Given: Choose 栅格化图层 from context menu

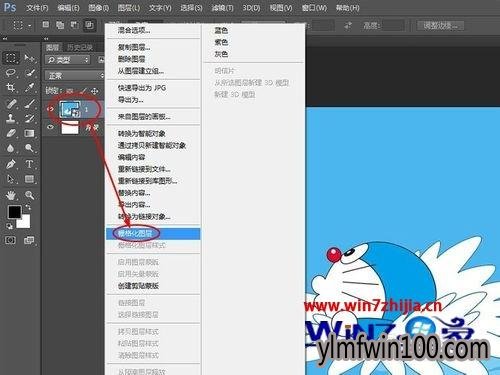Looking at the screenshot, I should [153, 234].
